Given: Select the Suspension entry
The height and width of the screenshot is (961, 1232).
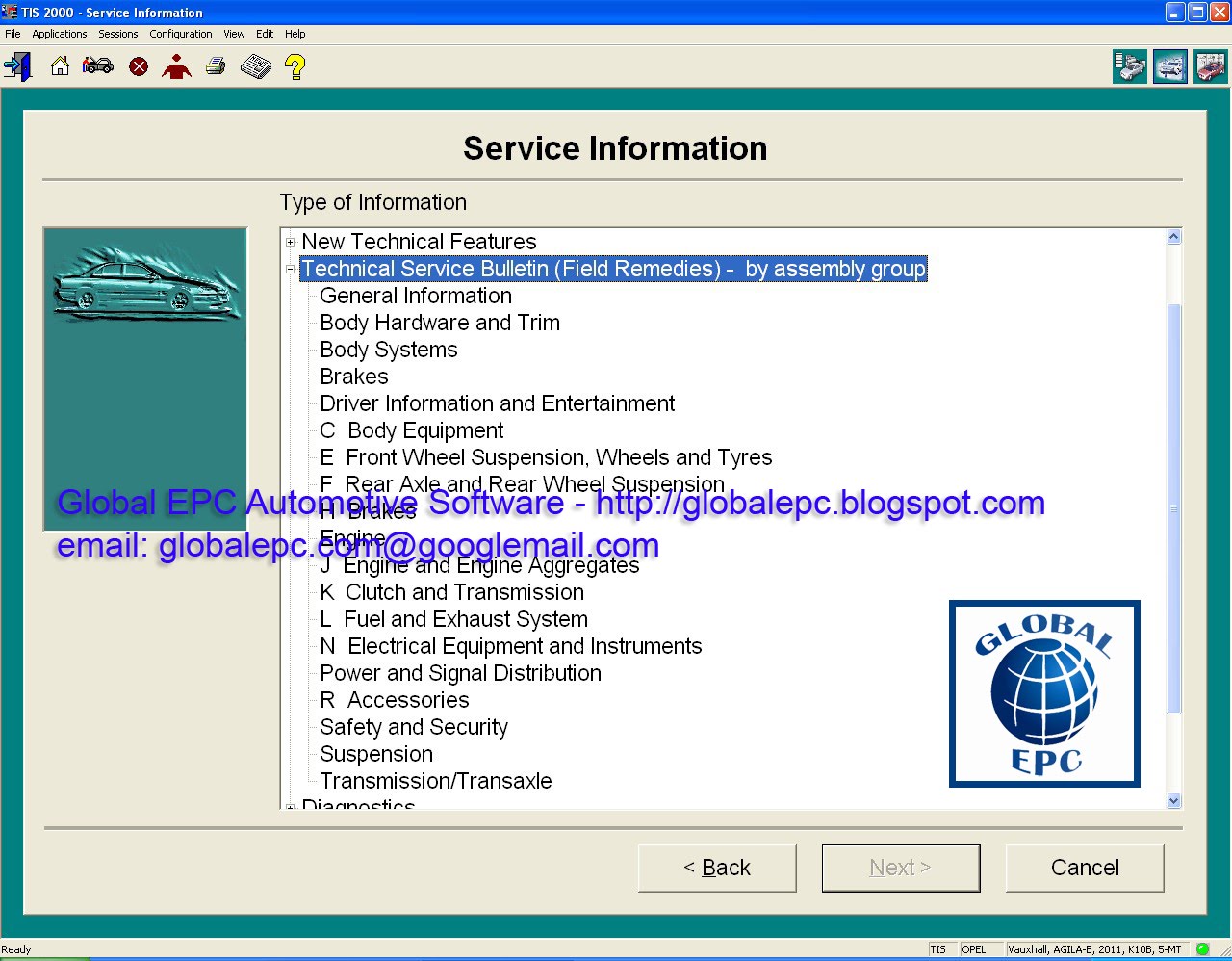Looking at the screenshot, I should tap(376, 754).
